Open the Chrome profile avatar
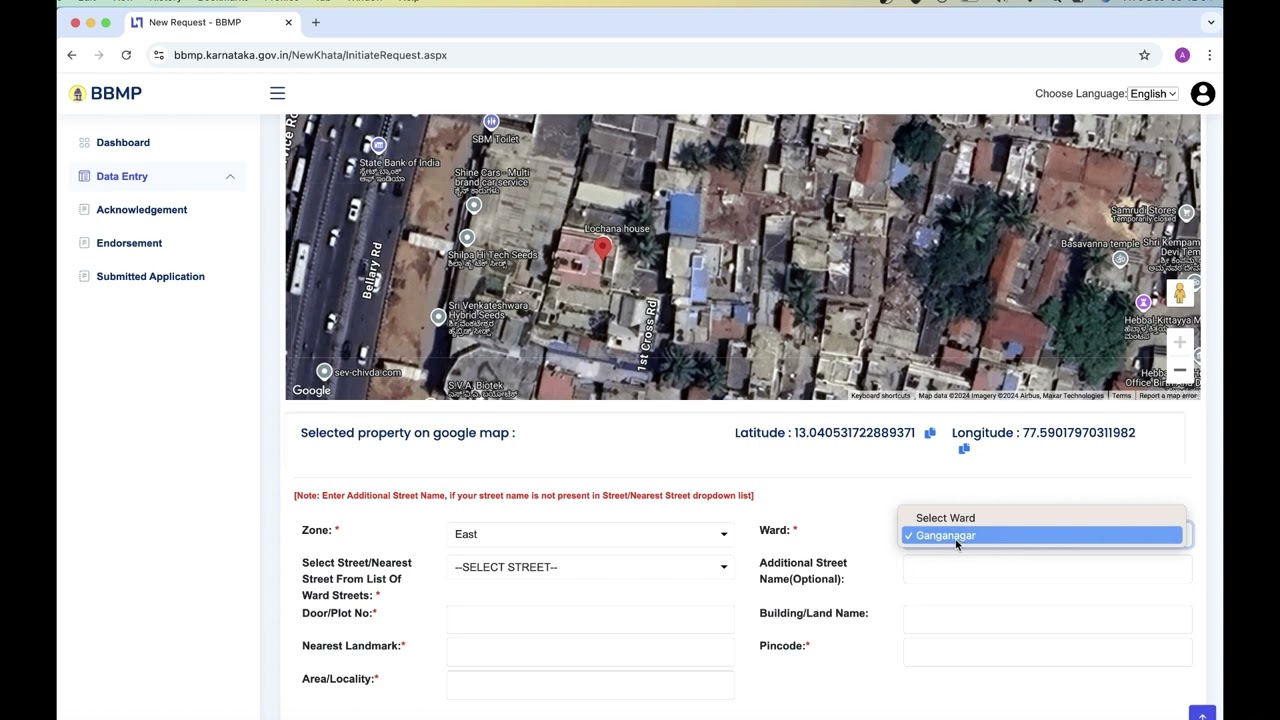Image resolution: width=1280 pixels, height=720 pixels. coord(1182,55)
